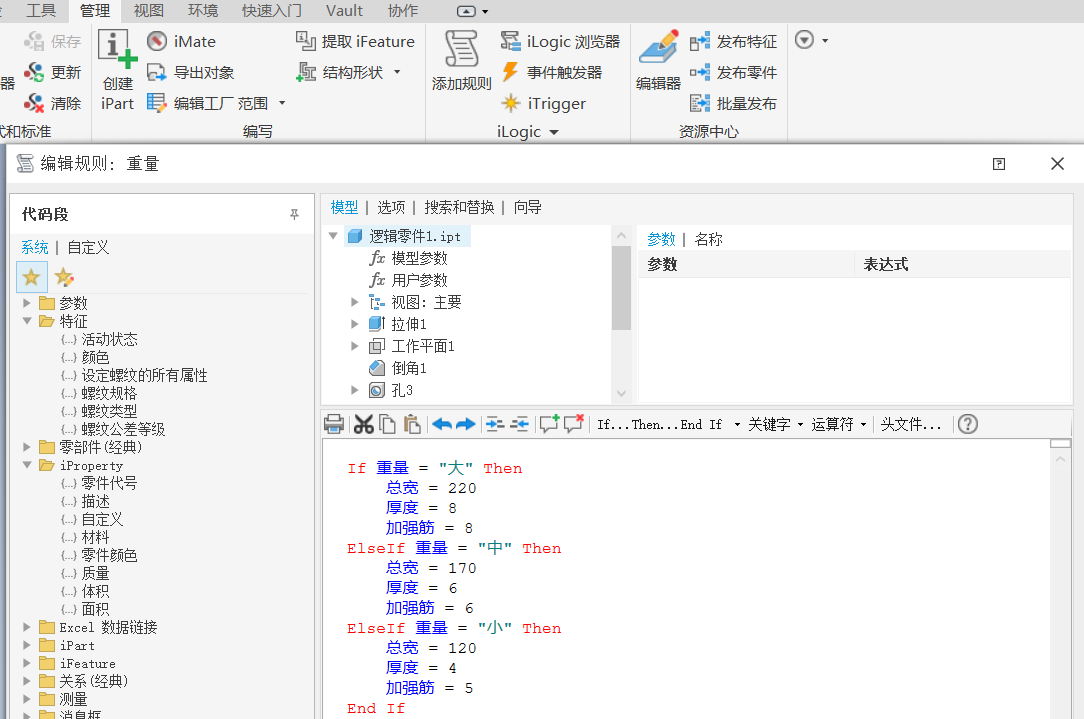1084x719 pixels.
Task: Cut selection with scissors icon
Action: [x=364, y=424]
